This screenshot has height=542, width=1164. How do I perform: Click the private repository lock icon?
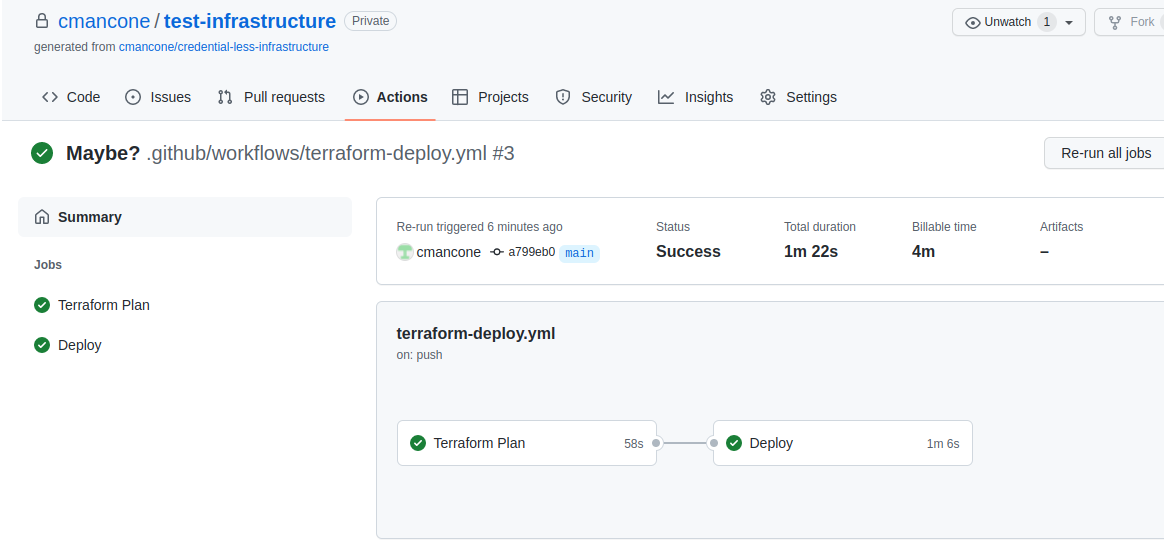click(42, 22)
